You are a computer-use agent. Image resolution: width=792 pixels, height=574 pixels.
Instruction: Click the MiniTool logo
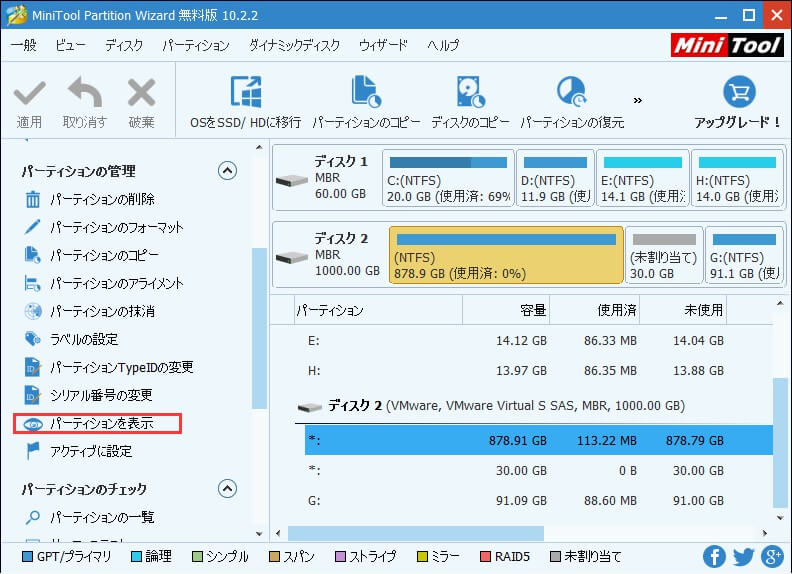click(x=727, y=45)
